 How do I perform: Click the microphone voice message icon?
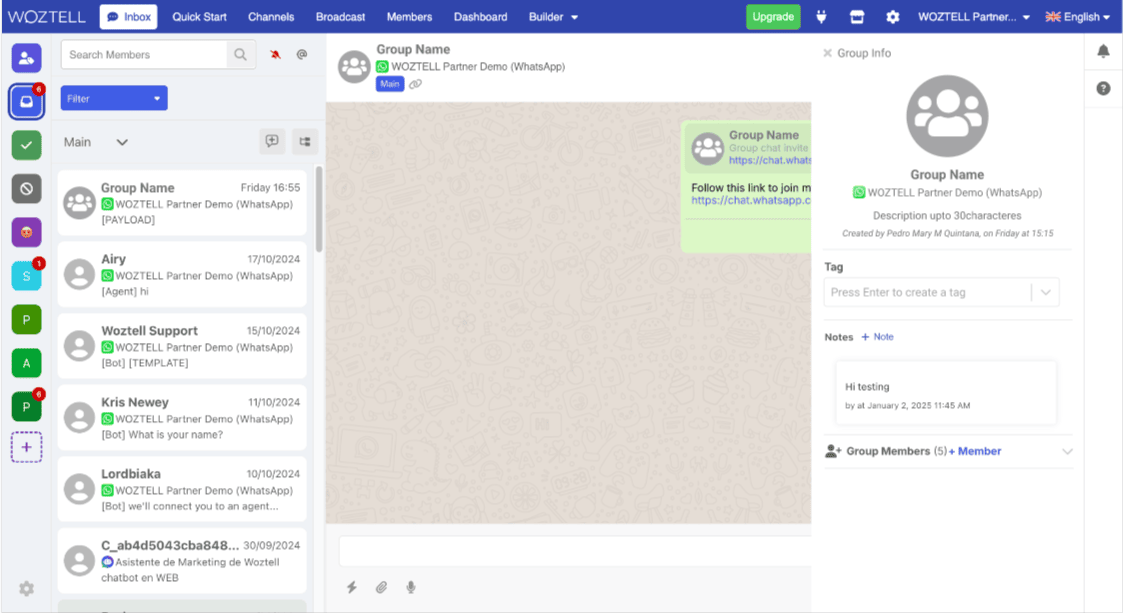(411, 588)
